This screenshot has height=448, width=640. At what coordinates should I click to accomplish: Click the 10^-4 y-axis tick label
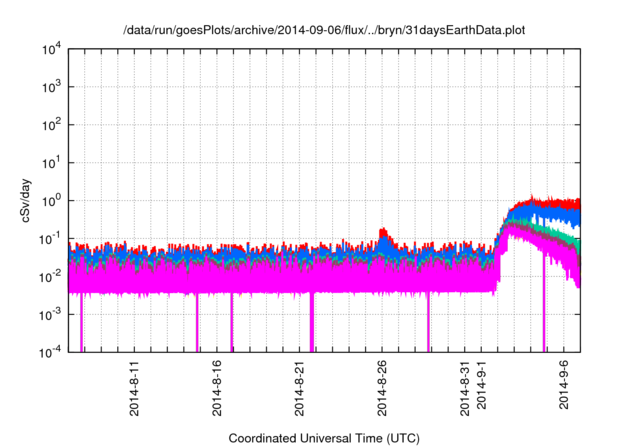pos(50,352)
